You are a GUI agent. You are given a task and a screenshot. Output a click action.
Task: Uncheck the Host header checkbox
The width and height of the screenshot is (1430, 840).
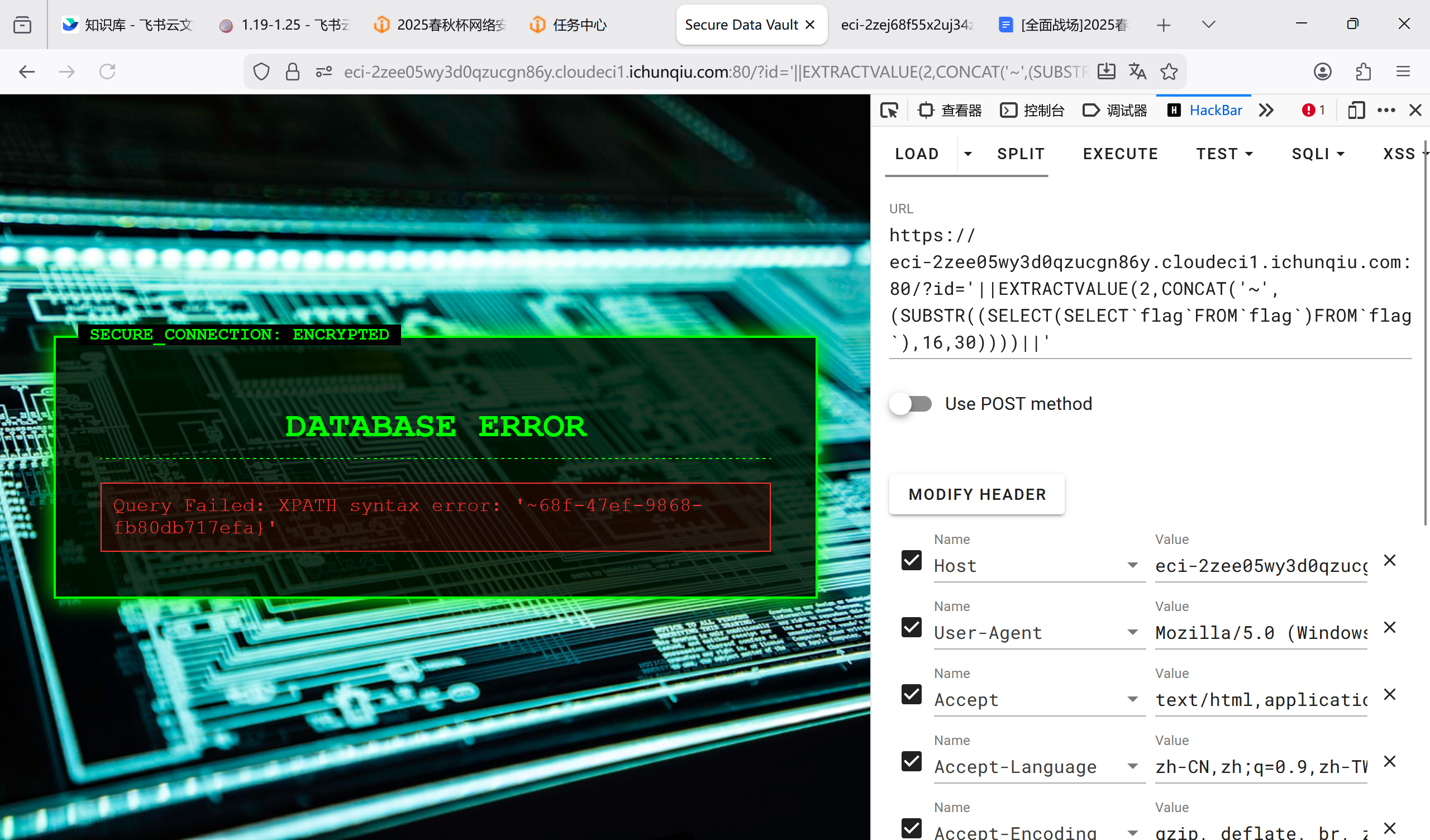point(911,561)
